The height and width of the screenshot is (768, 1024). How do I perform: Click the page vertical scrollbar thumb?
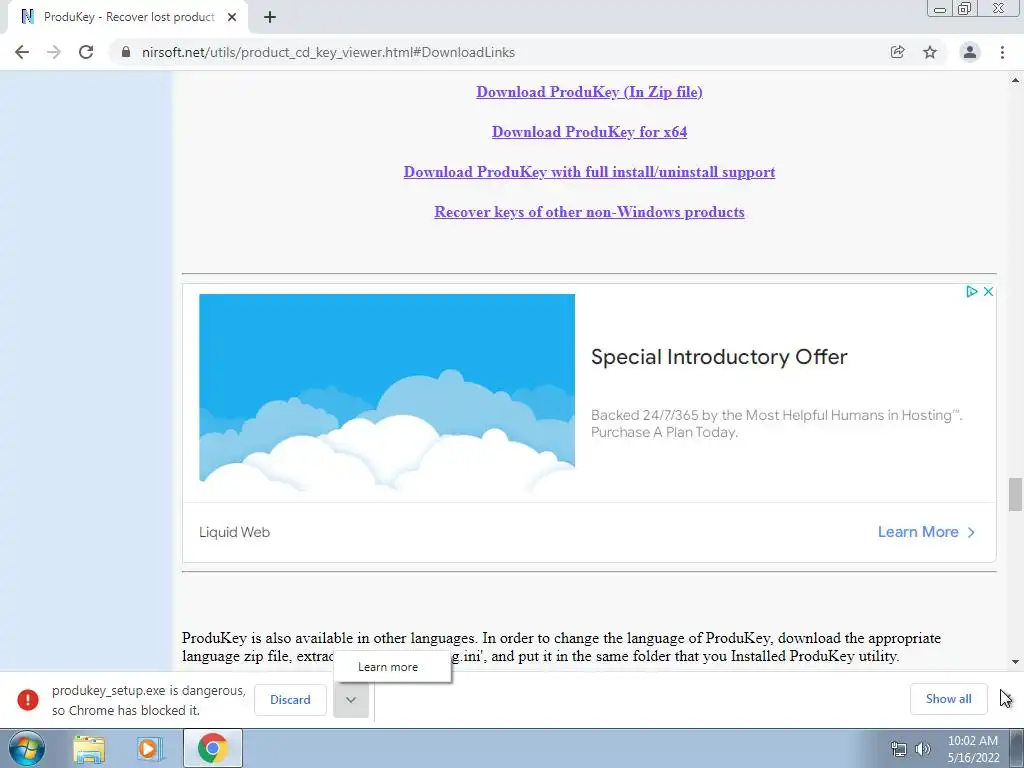1015,494
